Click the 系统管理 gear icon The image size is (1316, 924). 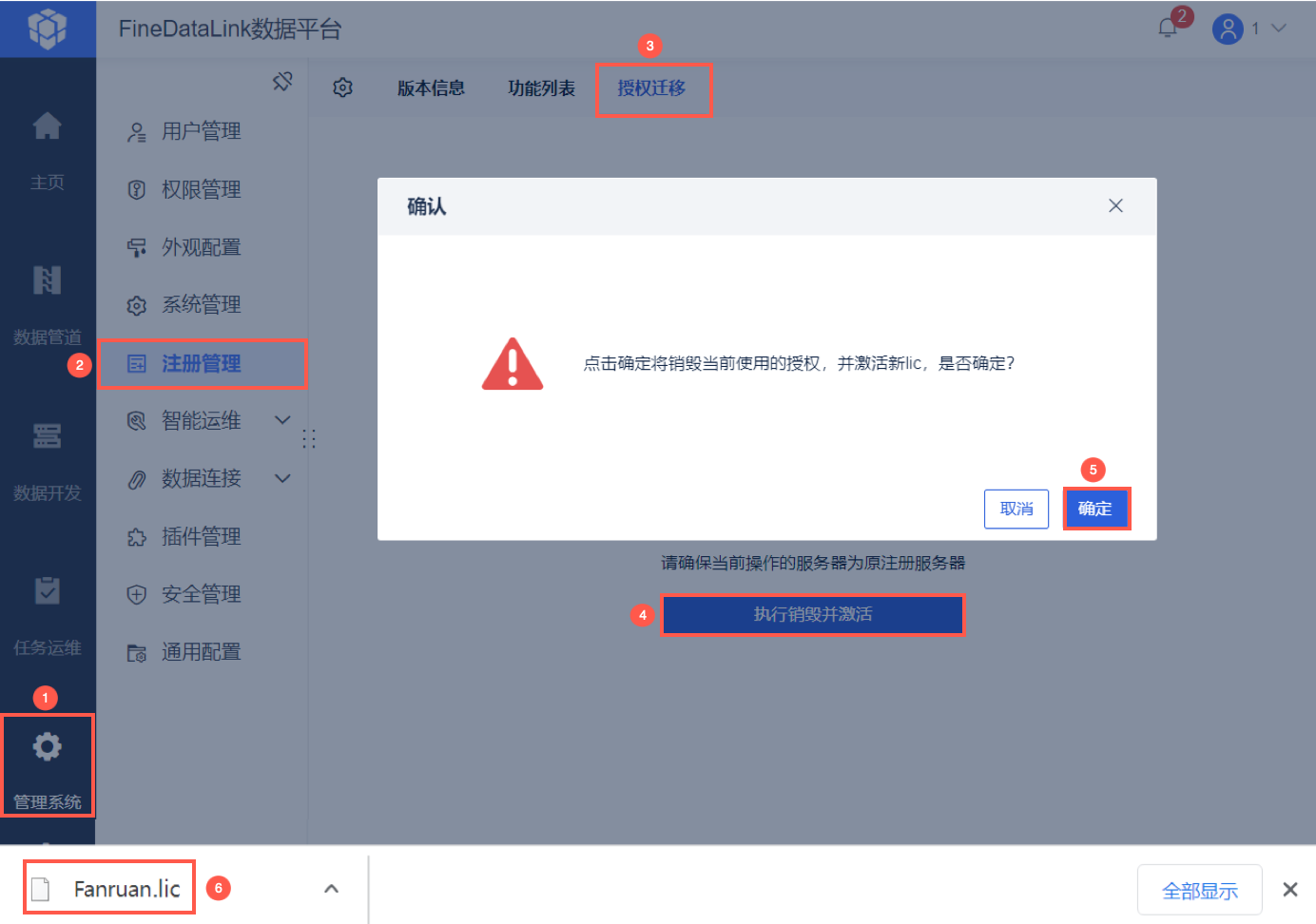click(137, 306)
